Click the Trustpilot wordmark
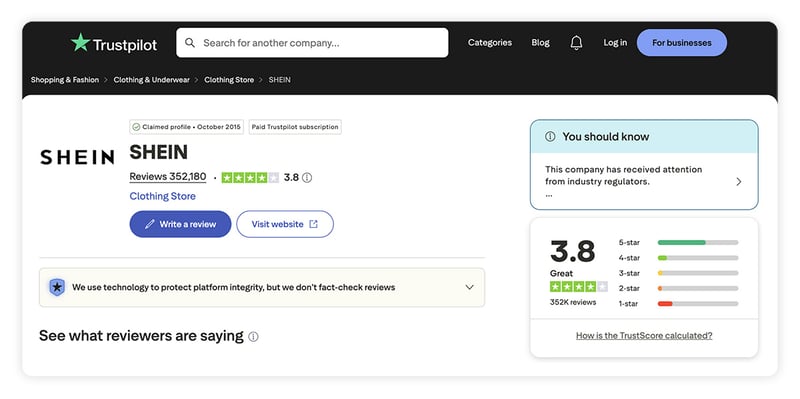This screenshot has height=399, width=800. (x=124, y=45)
